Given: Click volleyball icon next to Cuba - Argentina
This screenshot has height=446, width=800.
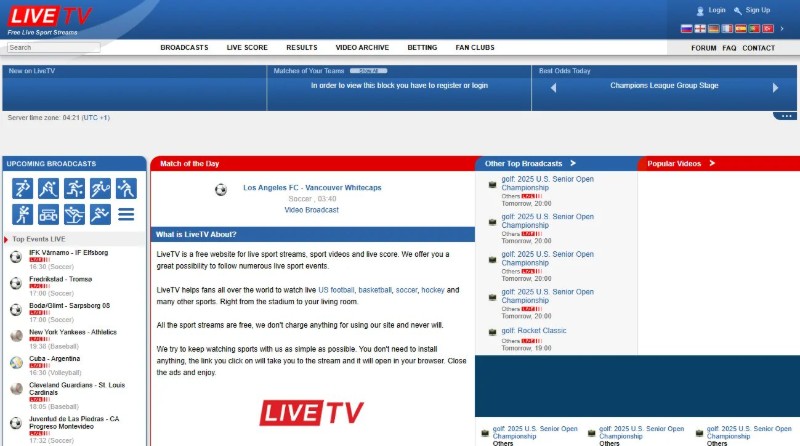Looking at the screenshot, I should coord(16,362).
